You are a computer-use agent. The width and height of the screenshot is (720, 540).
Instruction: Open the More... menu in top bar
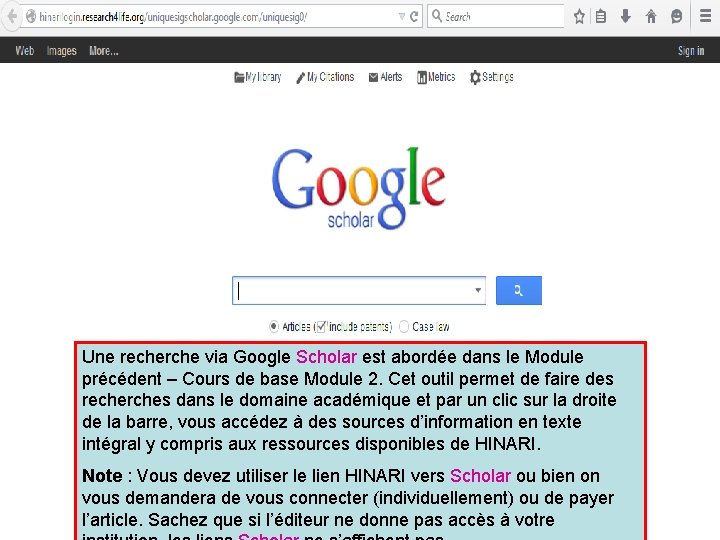pos(104,51)
